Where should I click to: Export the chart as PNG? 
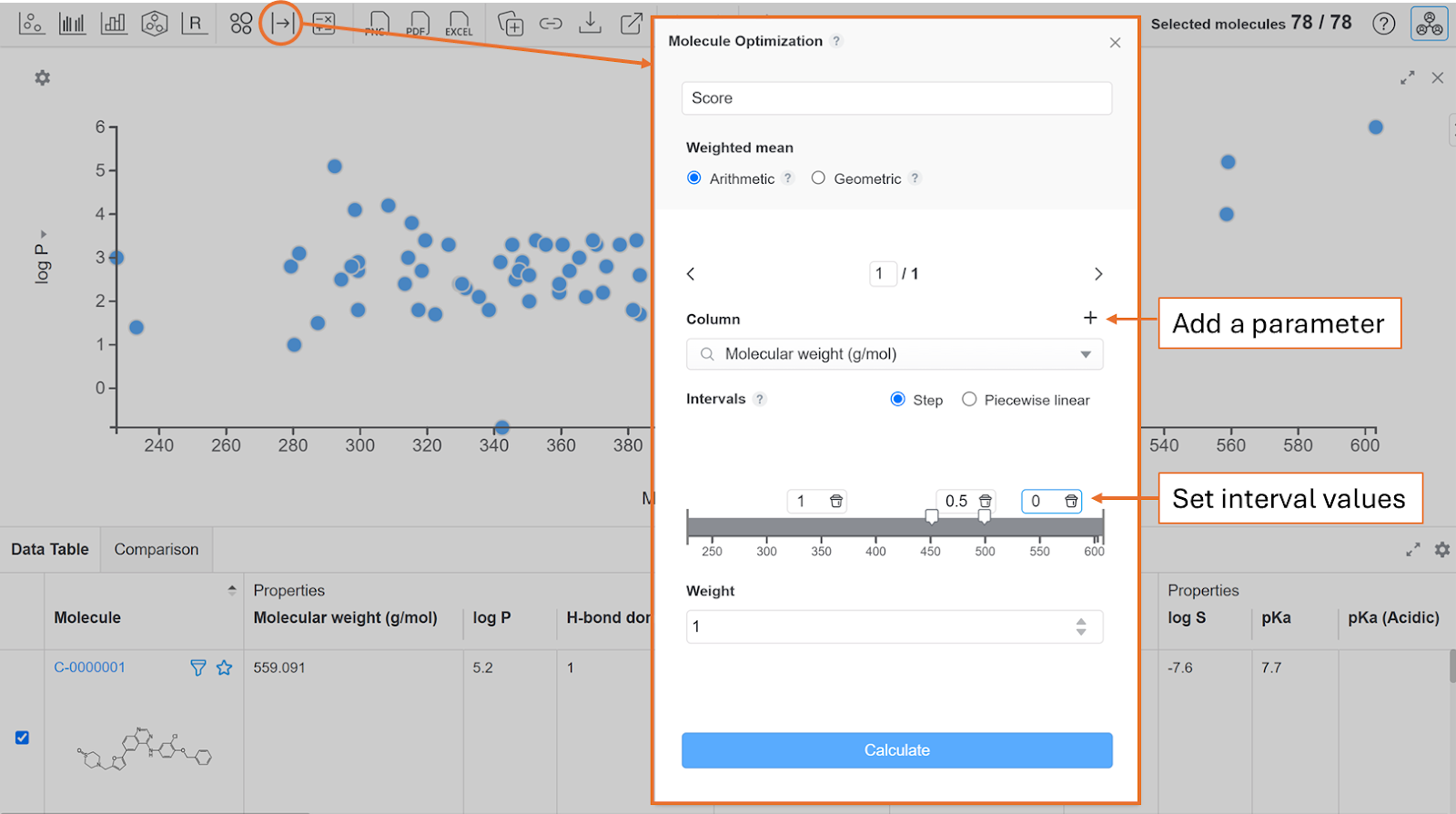pyautogui.click(x=376, y=24)
